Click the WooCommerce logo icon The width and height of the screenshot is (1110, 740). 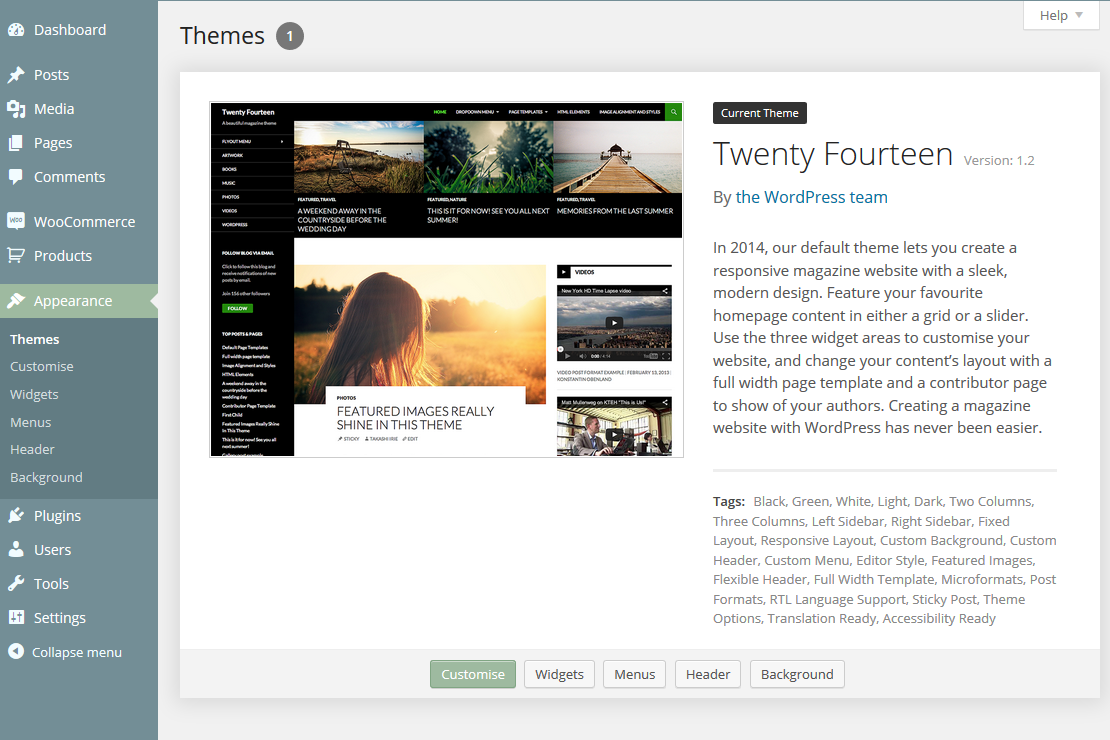[x=16, y=221]
